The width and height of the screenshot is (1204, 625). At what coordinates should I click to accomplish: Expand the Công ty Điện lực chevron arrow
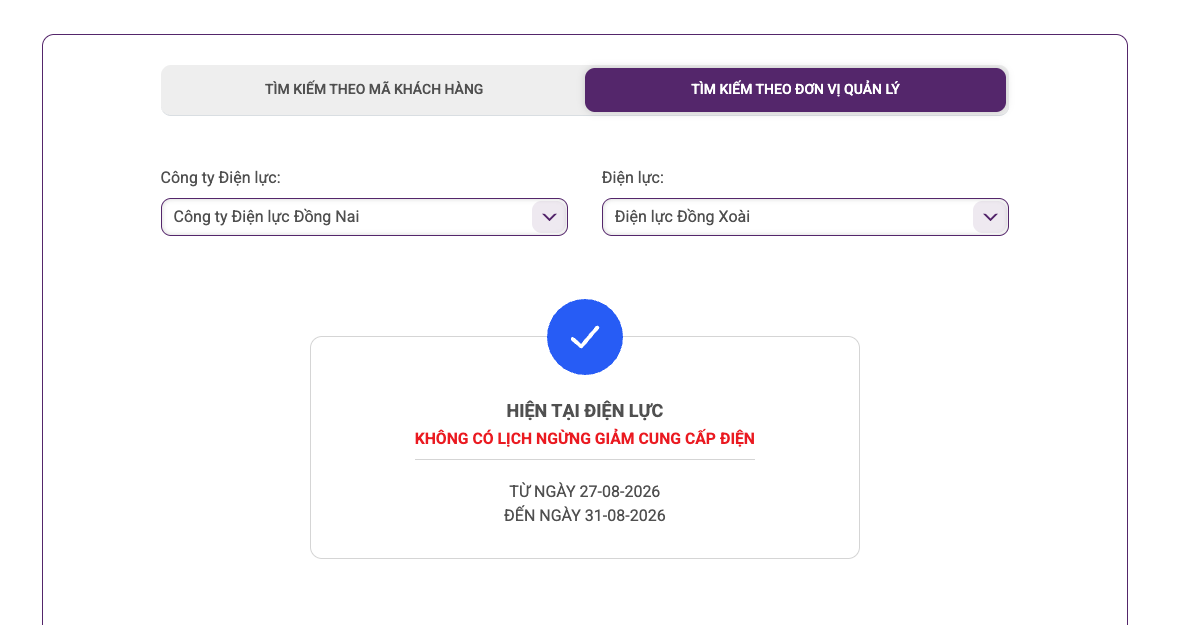[x=549, y=217]
